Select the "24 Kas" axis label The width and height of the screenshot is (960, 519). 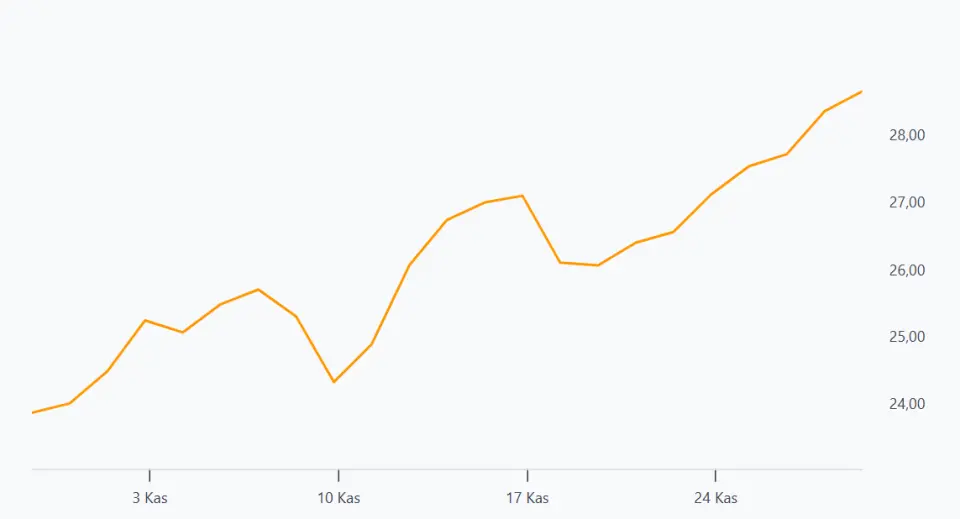(x=715, y=498)
